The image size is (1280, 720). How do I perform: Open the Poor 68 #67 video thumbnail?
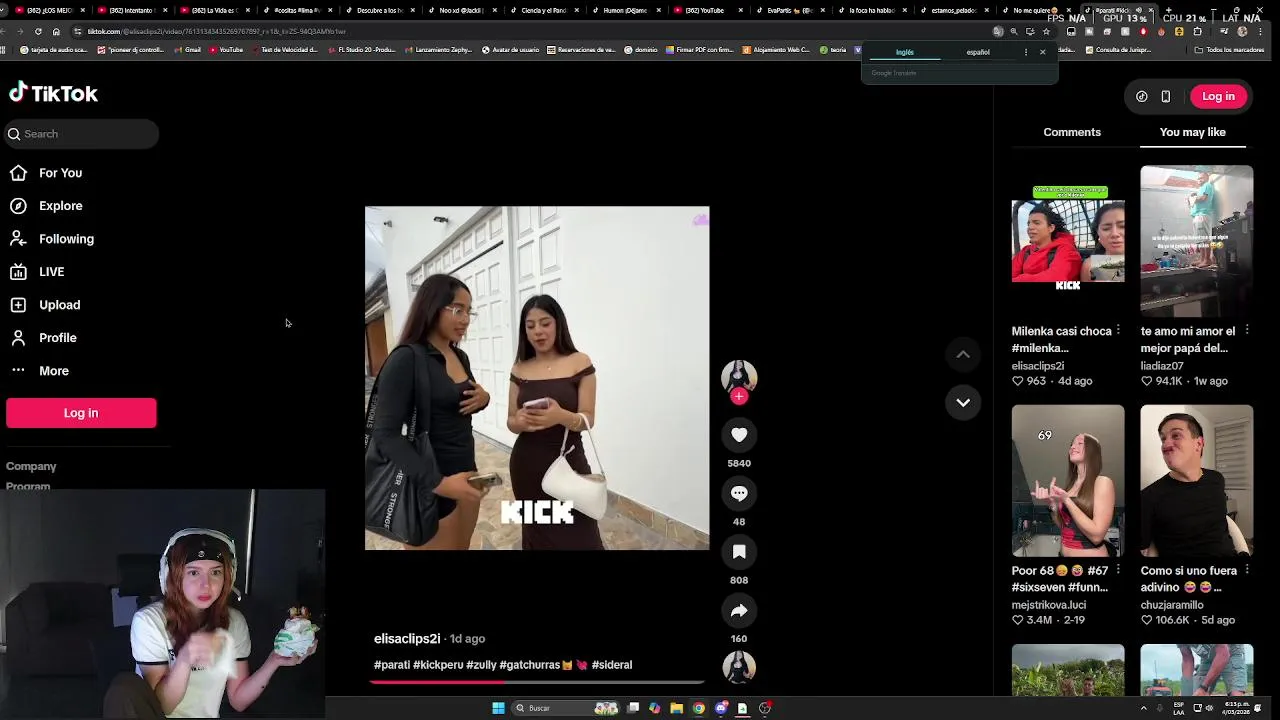(x=1068, y=481)
